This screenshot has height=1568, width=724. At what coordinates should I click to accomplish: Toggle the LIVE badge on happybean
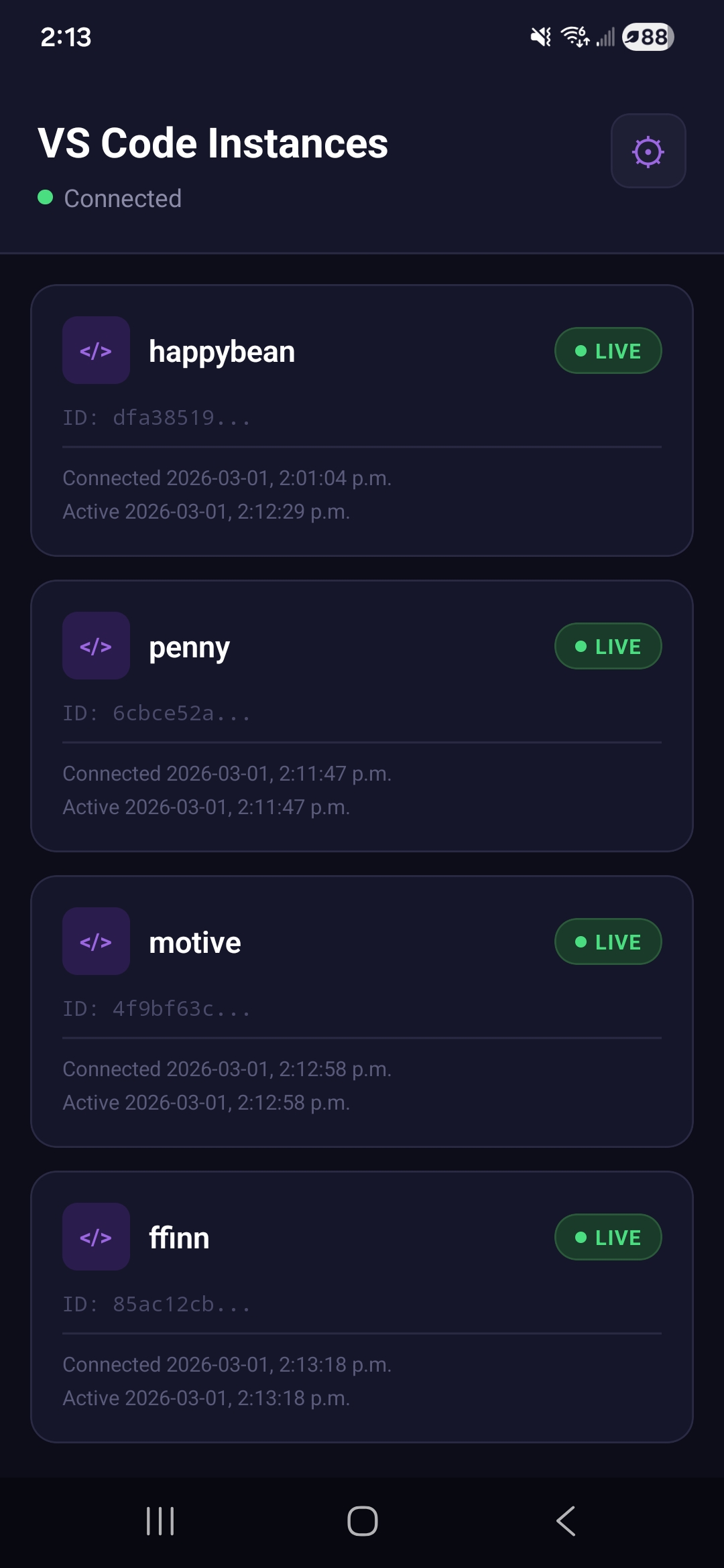(x=607, y=350)
